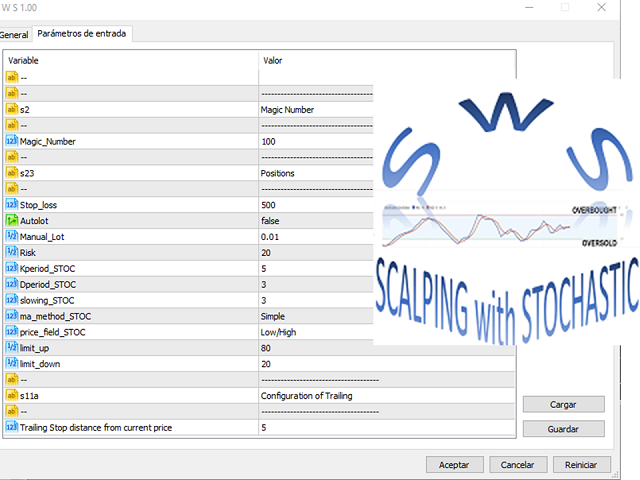The height and width of the screenshot is (480, 640).
Task: Click the icon beside limit_up variable
Action: click(x=12, y=347)
